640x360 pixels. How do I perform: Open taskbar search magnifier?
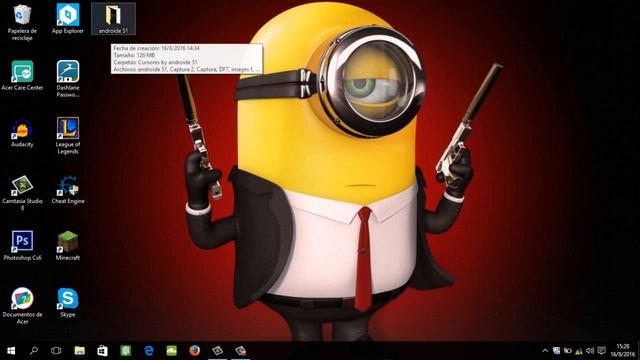pos(34,351)
